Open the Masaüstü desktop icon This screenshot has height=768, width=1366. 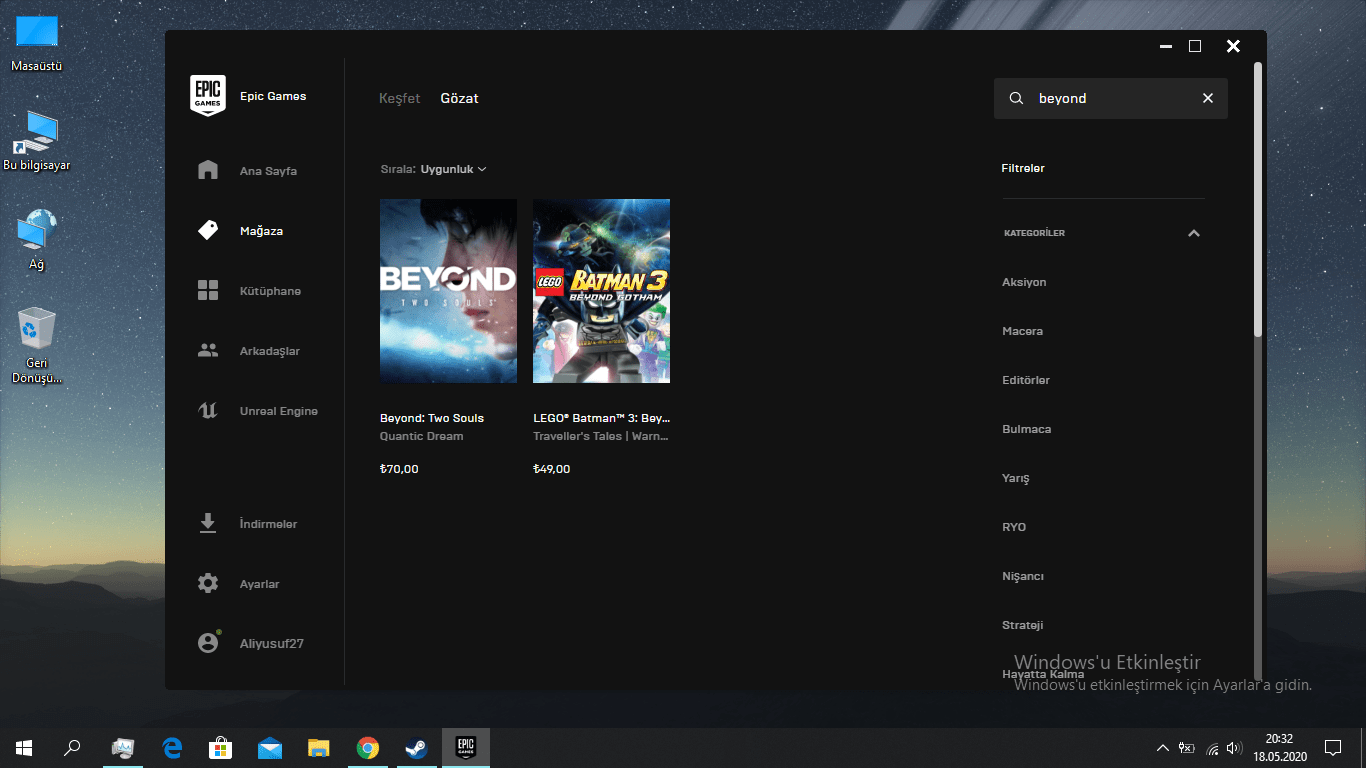37,44
